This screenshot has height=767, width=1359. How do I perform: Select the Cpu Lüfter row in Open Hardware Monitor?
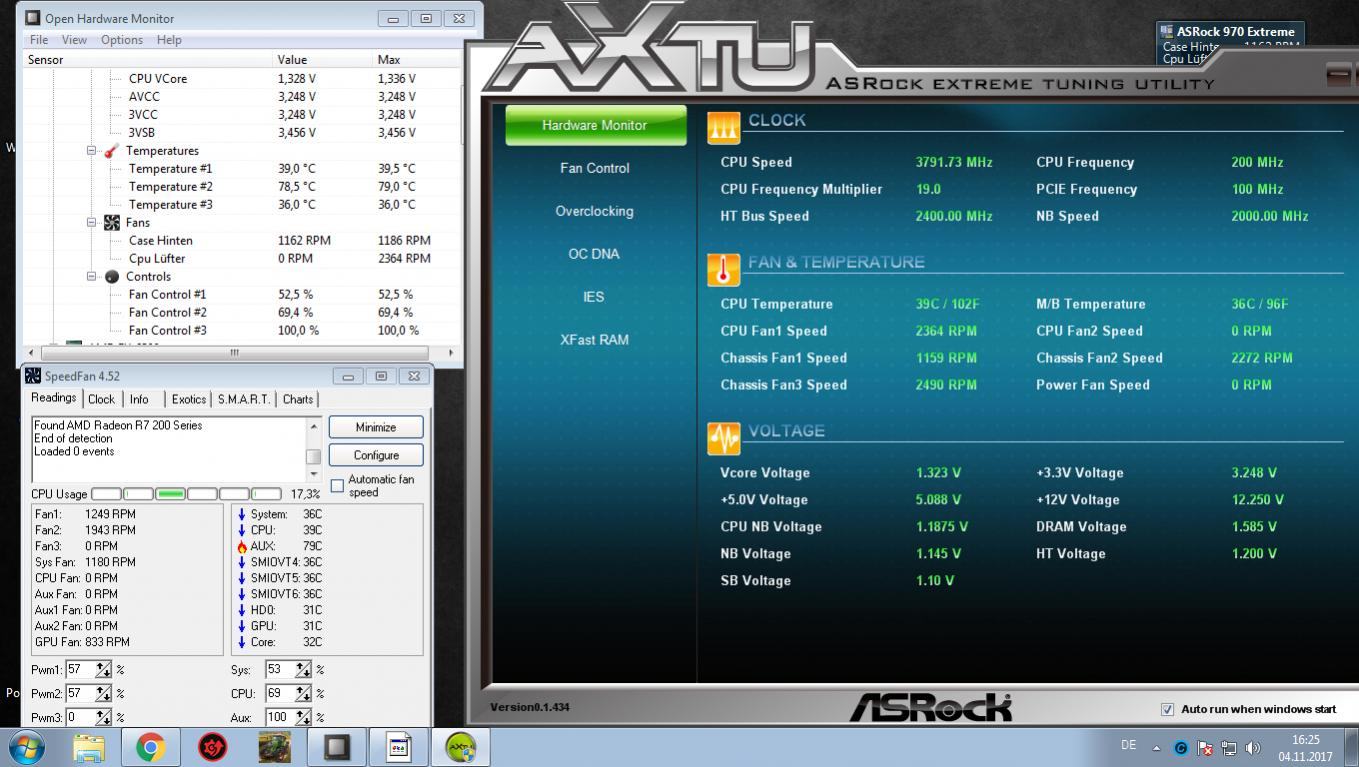pos(242,259)
